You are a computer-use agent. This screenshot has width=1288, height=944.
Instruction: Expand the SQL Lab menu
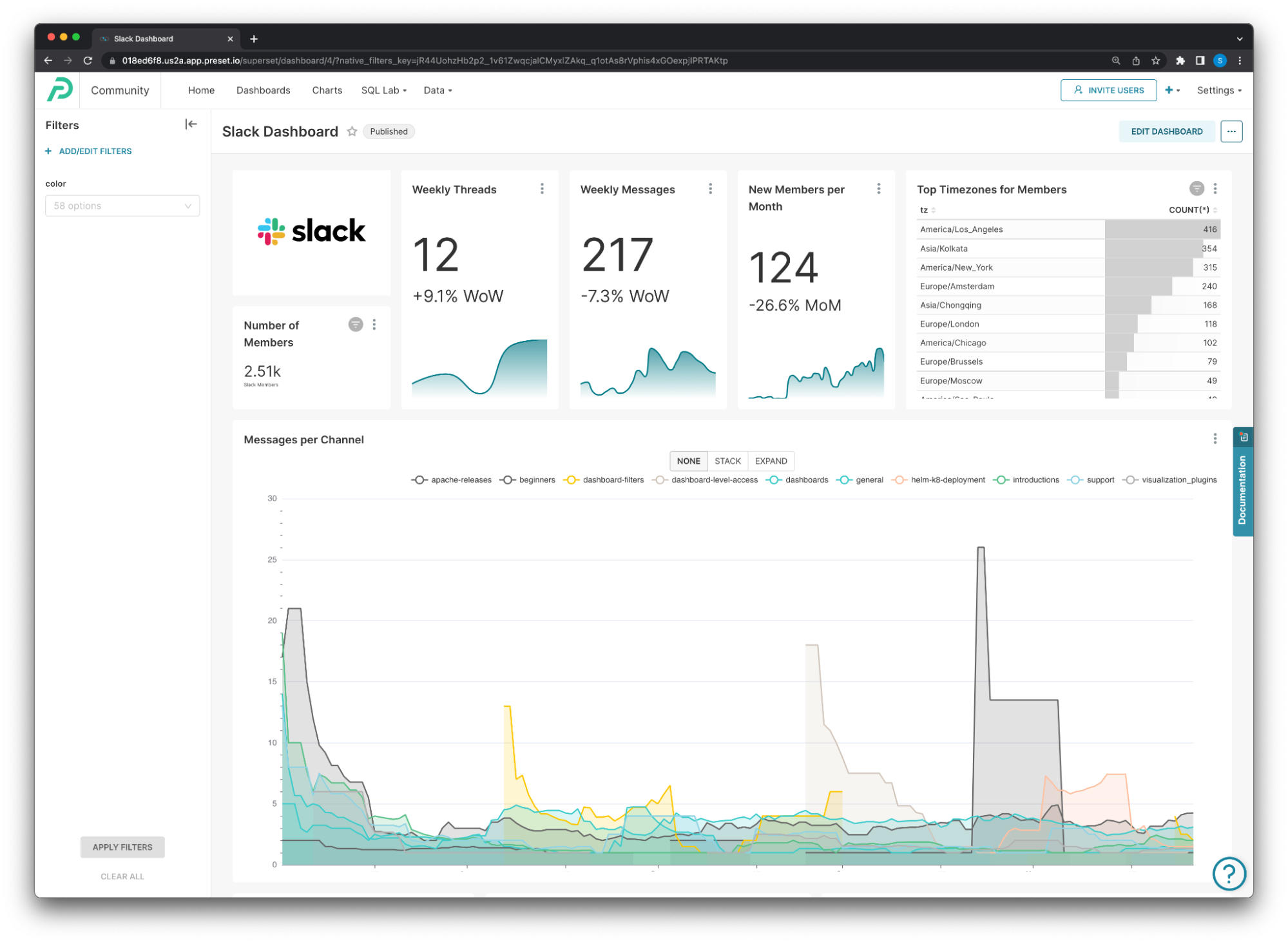tap(383, 90)
